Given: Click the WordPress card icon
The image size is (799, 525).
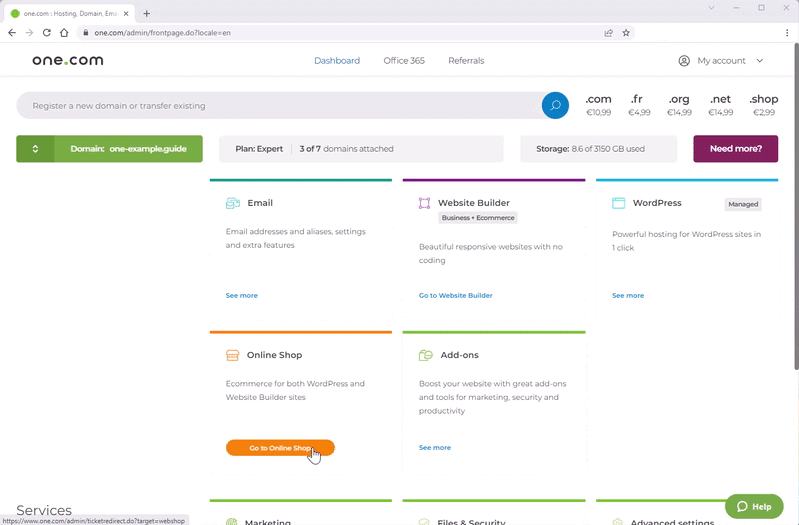Looking at the screenshot, I should [618, 203].
